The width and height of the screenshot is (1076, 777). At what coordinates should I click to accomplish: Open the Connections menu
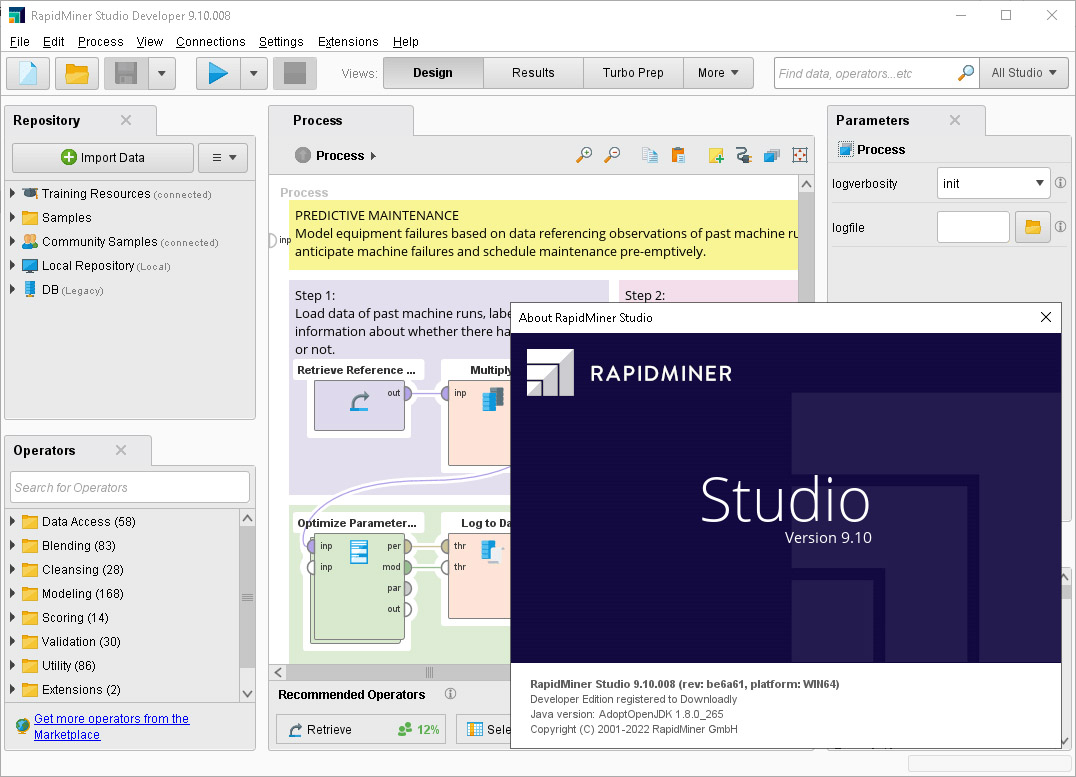210,42
